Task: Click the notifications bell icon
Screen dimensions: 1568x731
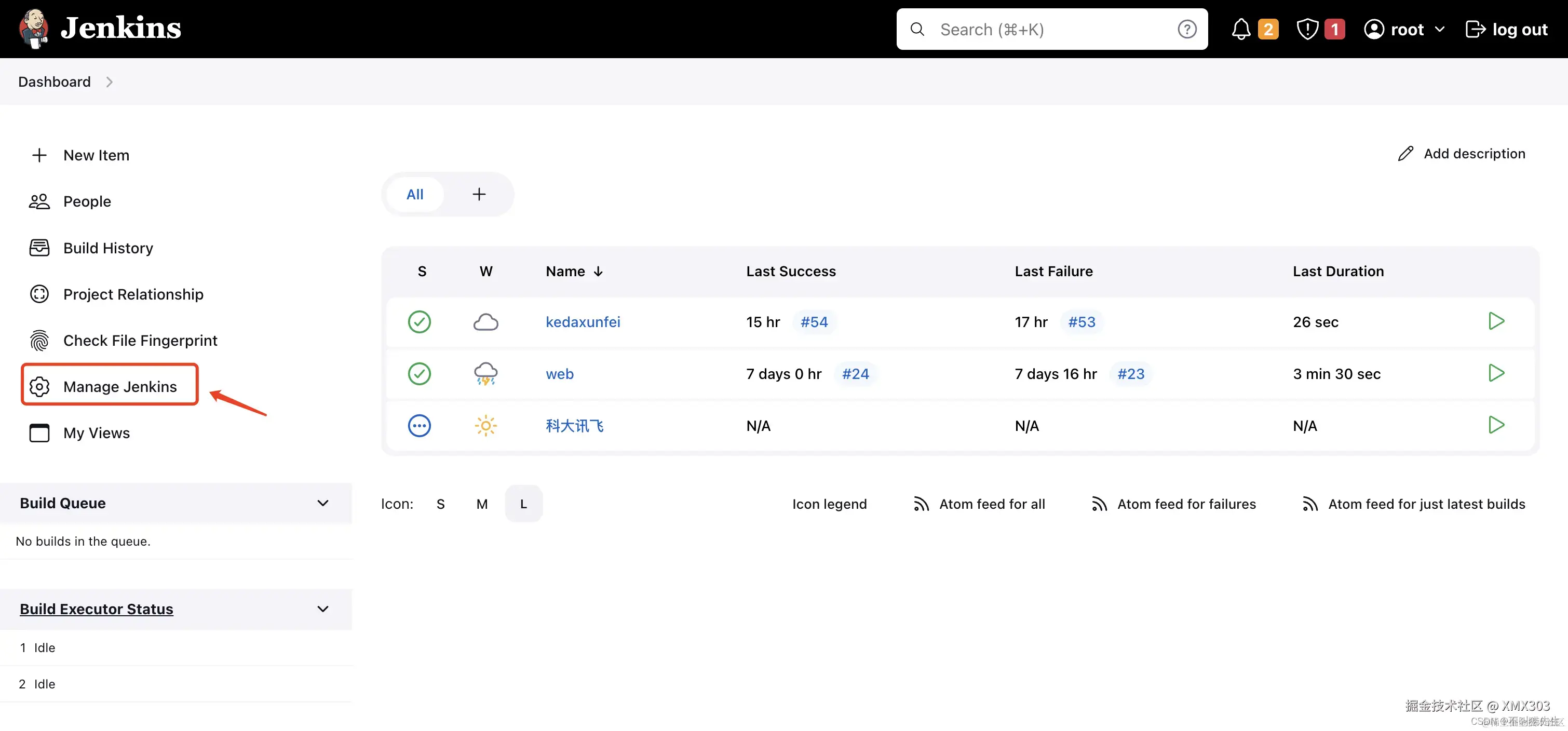Action: [x=1240, y=29]
